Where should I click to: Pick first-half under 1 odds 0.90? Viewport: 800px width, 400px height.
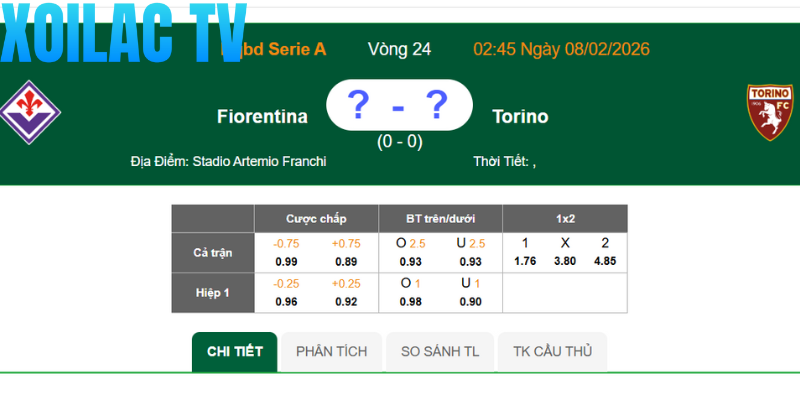[x=470, y=301]
